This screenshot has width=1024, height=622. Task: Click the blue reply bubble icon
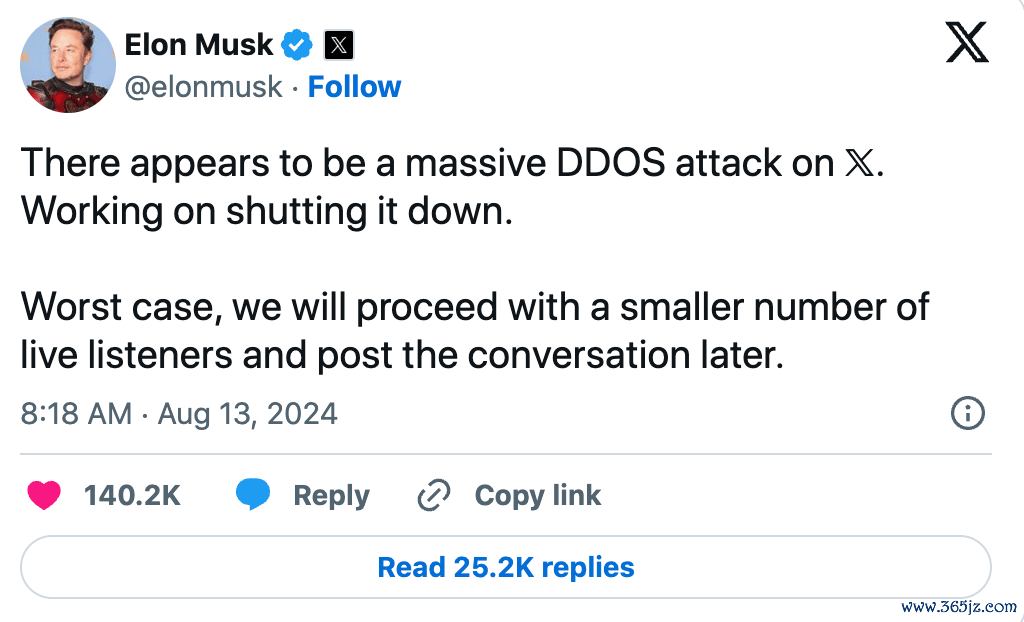(x=253, y=495)
